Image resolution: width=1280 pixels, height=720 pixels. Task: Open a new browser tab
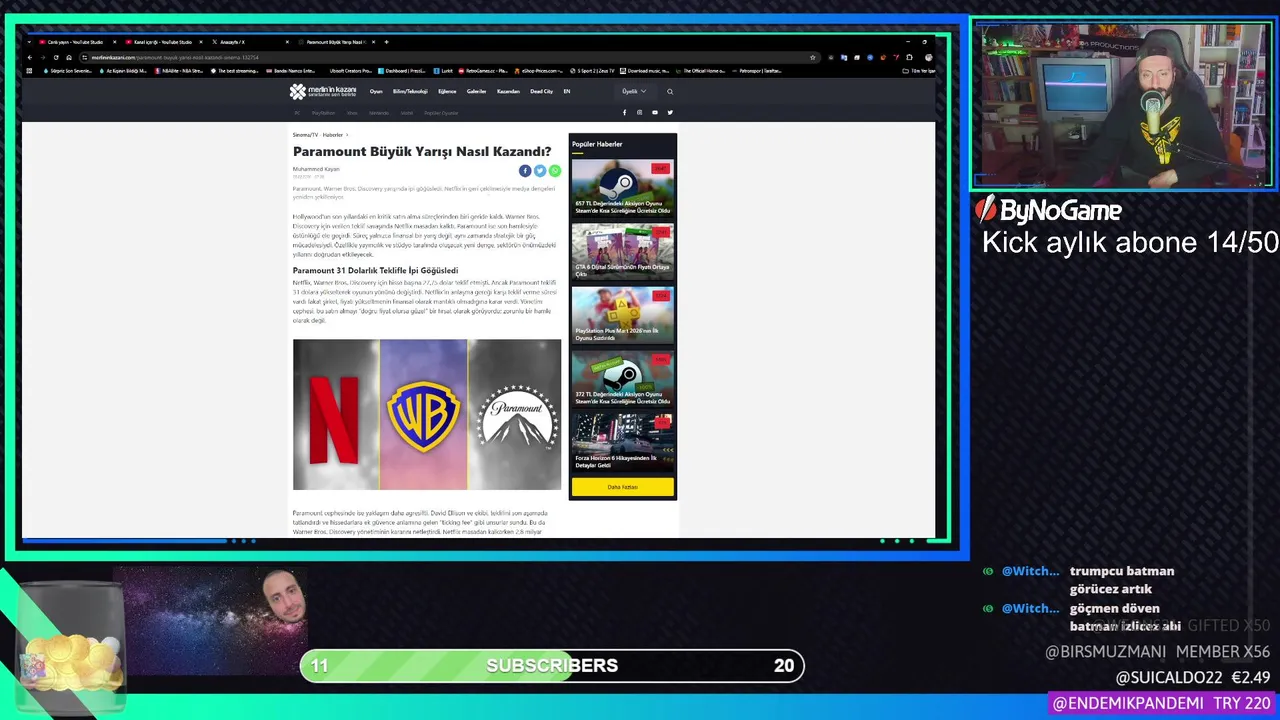pyautogui.click(x=386, y=42)
